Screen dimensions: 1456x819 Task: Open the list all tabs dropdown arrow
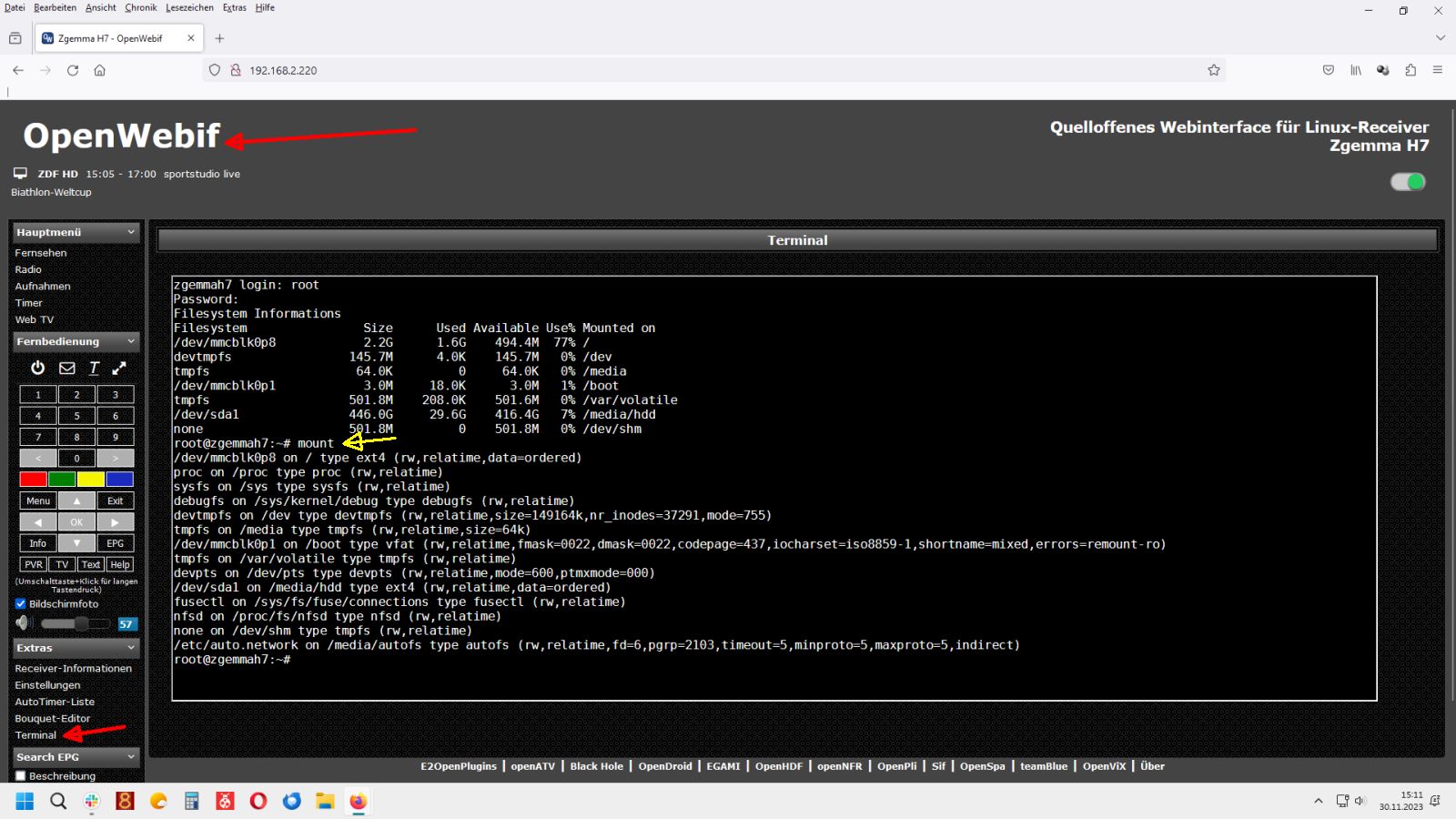coord(1440,38)
